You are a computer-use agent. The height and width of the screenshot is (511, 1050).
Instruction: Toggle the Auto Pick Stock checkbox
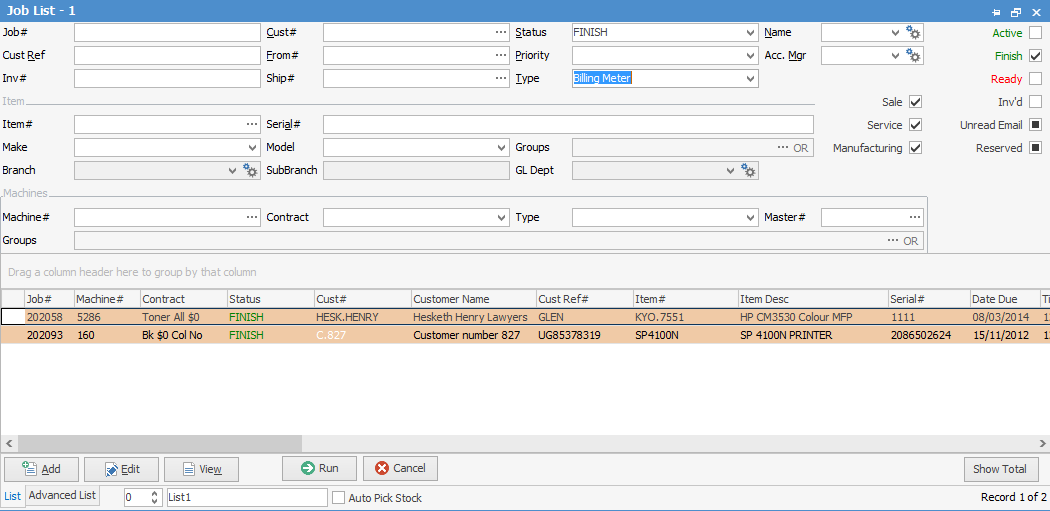click(x=339, y=498)
